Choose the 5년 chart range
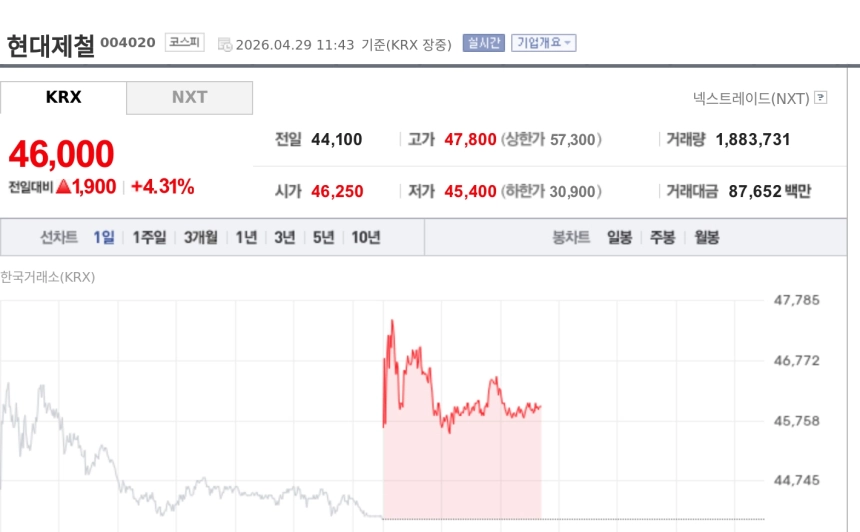The height and width of the screenshot is (532, 860). coord(323,237)
